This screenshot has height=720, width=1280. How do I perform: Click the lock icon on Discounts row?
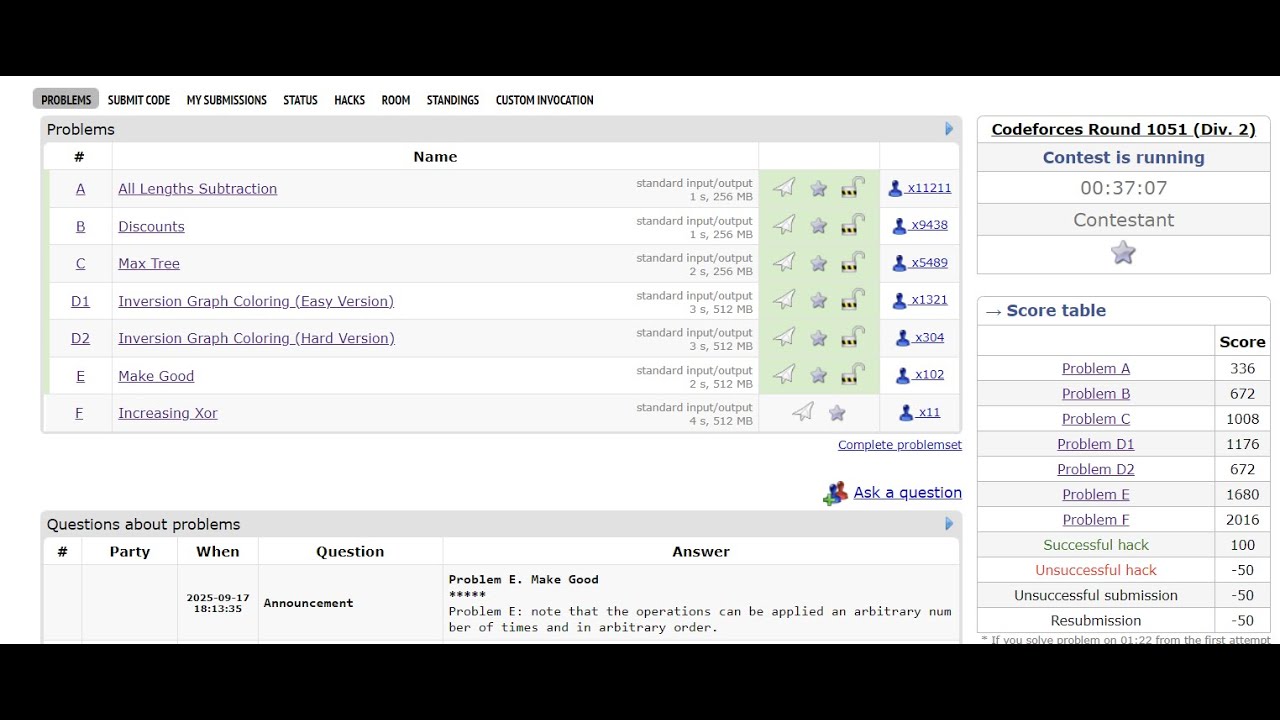click(853, 226)
